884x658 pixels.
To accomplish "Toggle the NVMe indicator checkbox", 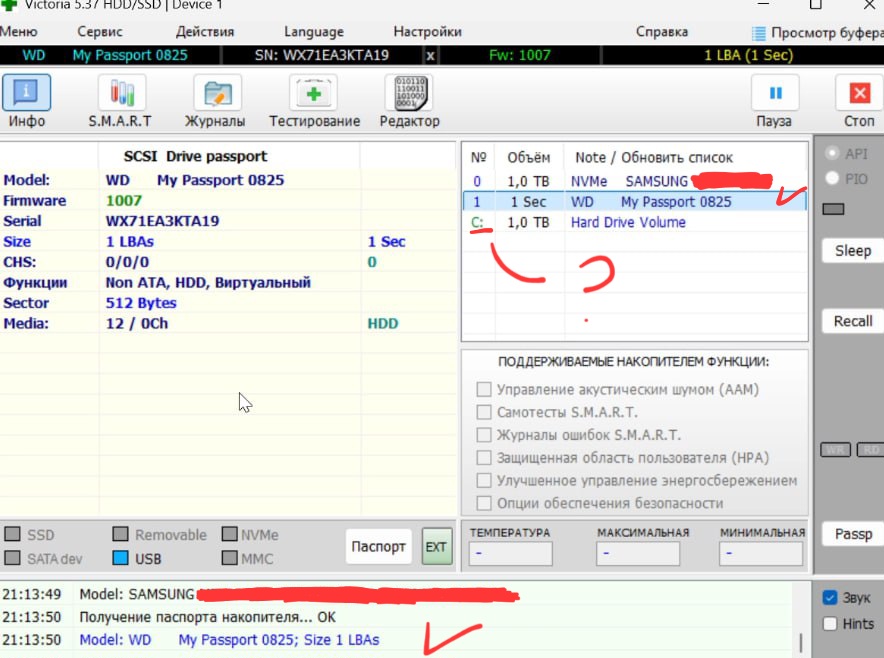I will point(229,533).
